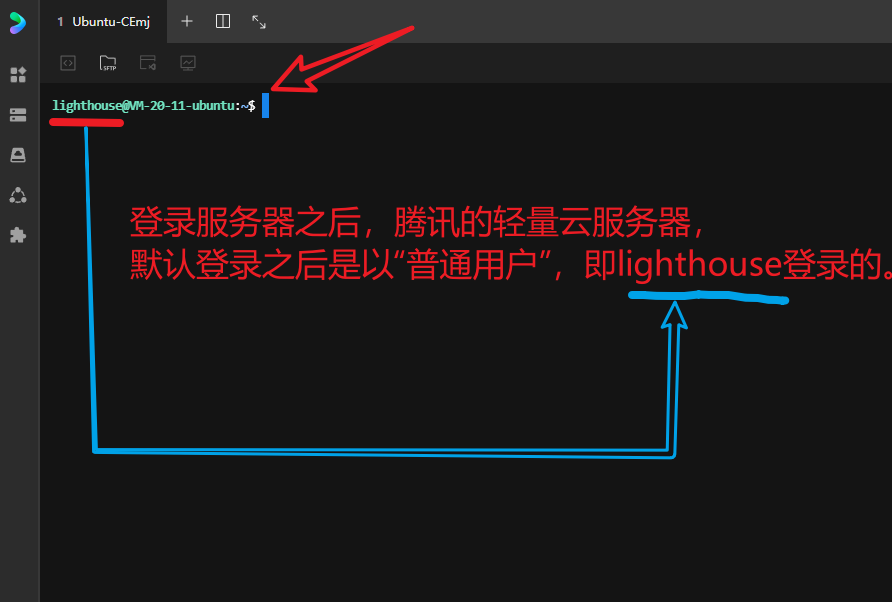Click the window playback toolbar icon

pos(148,63)
